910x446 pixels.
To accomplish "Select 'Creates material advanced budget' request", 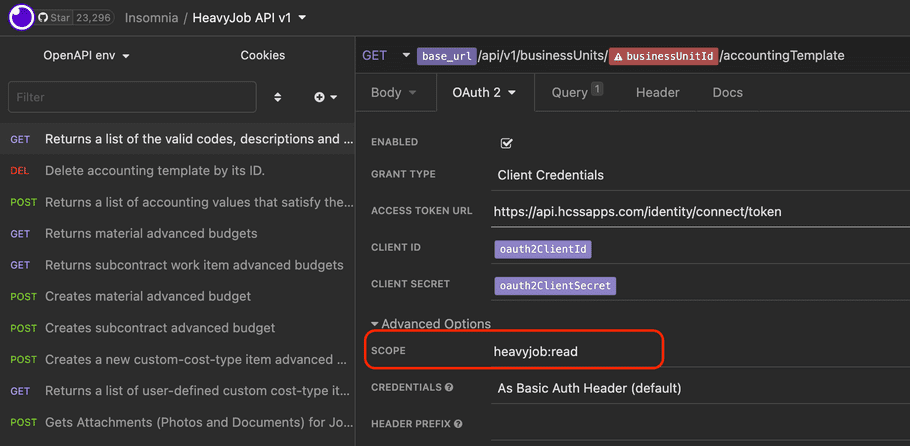I will pos(178,296).
